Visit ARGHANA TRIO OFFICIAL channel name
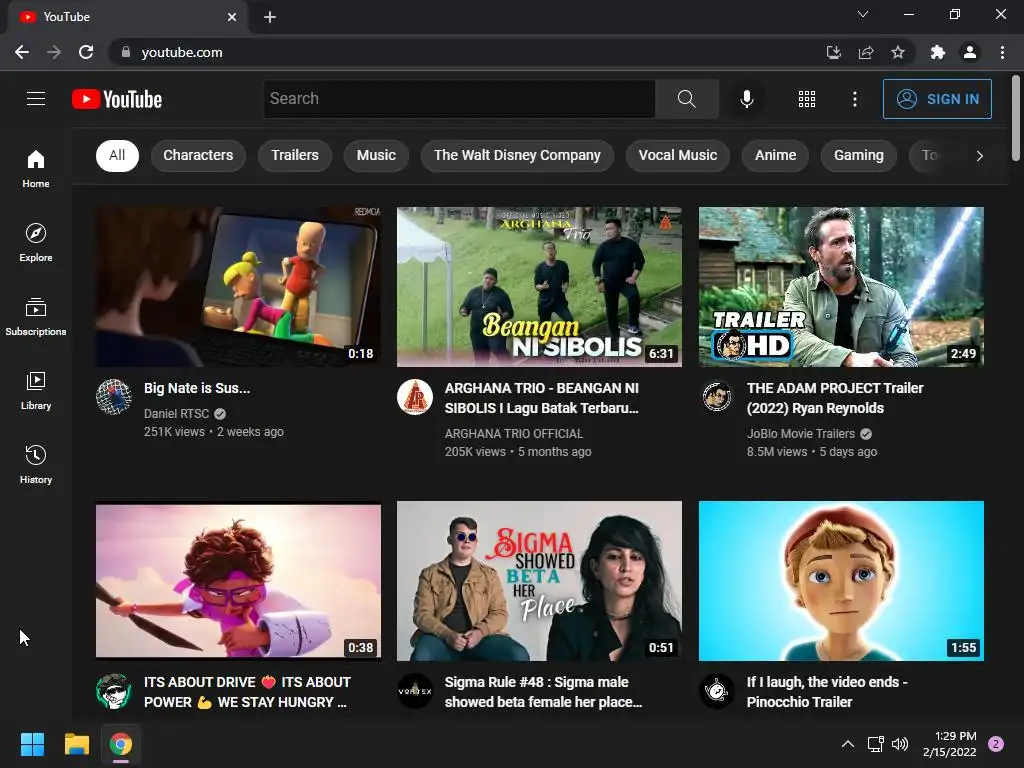Viewport: 1024px width, 768px height. coord(514,434)
